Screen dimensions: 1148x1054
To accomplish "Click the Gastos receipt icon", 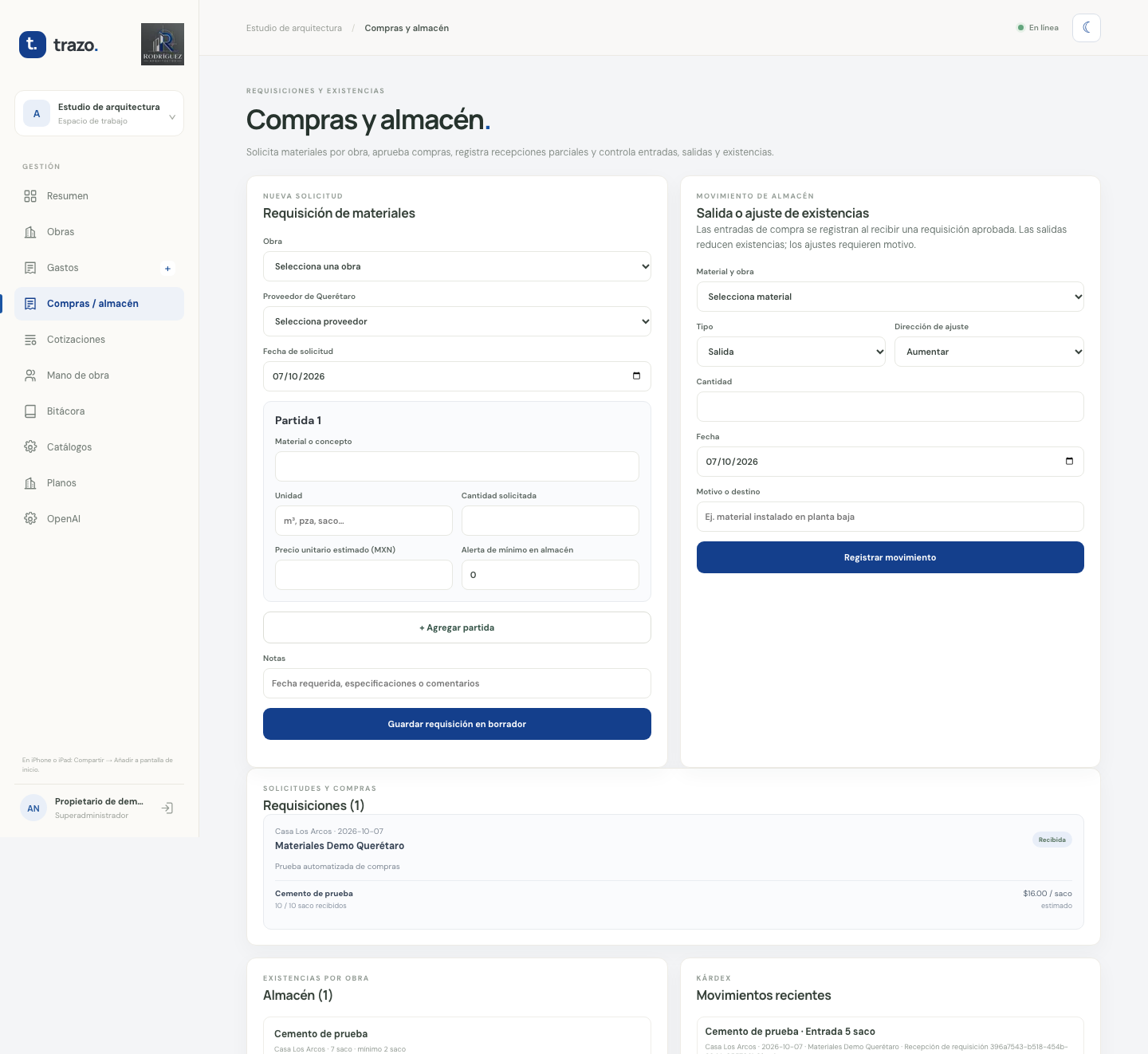I will tap(30, 268).
